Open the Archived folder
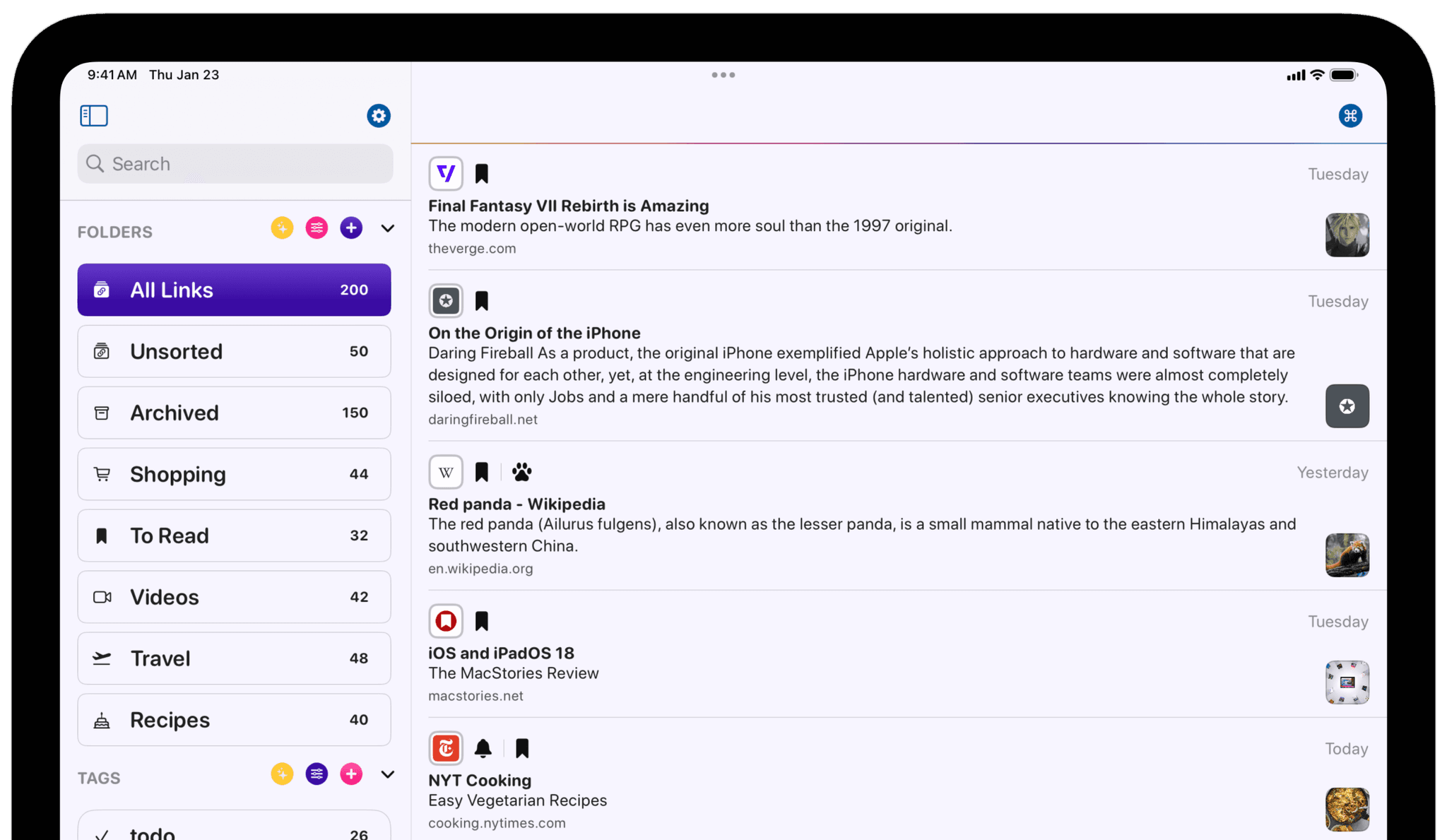This screenshot has height=840, width=1447. (234, 413)
